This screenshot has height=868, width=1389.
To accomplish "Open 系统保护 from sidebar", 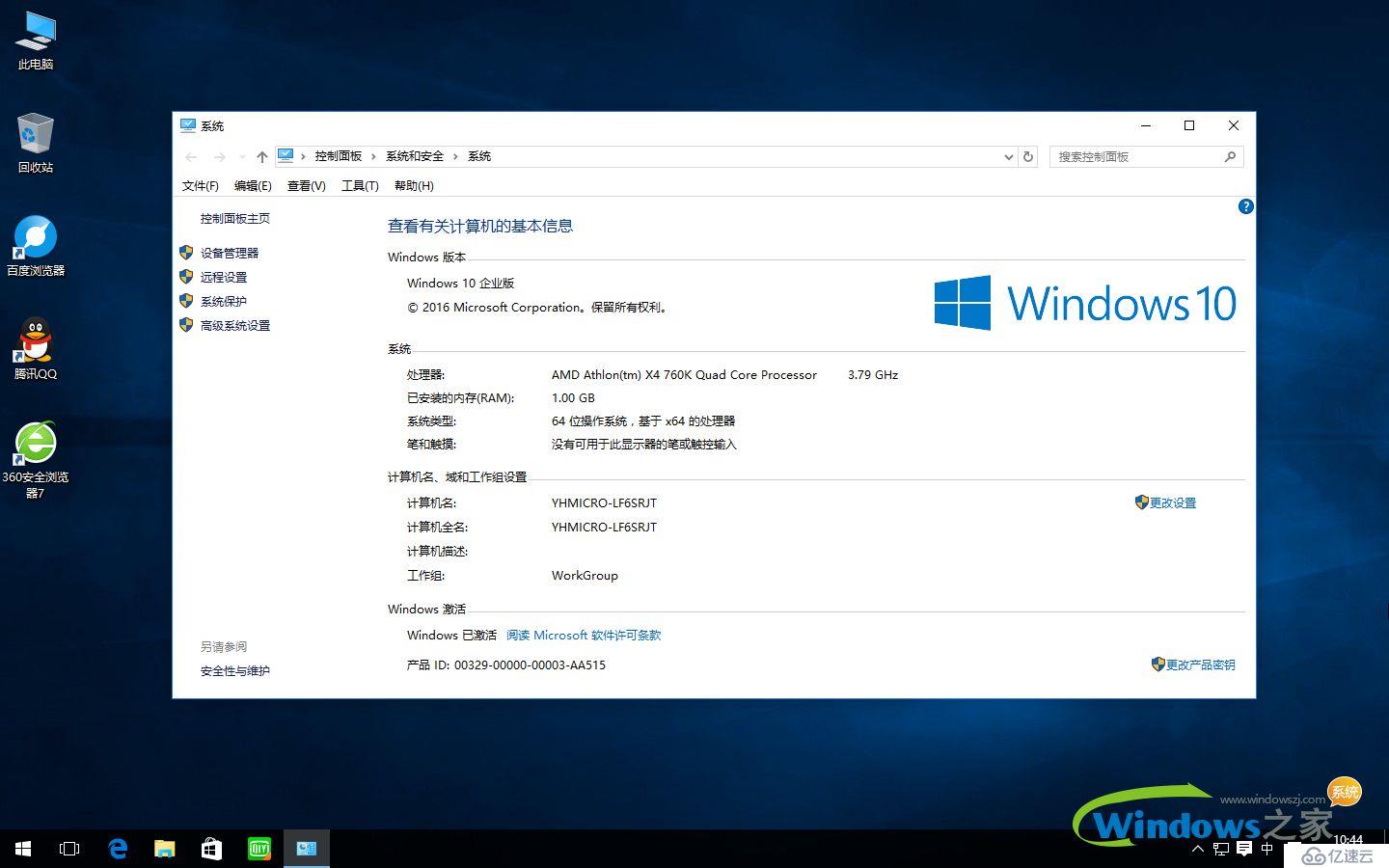I will [224, 301].
